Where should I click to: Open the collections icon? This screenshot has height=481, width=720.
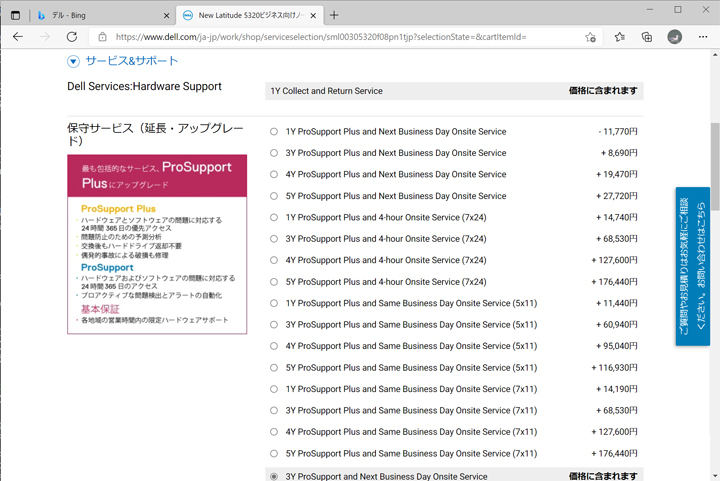coord(647,37)
